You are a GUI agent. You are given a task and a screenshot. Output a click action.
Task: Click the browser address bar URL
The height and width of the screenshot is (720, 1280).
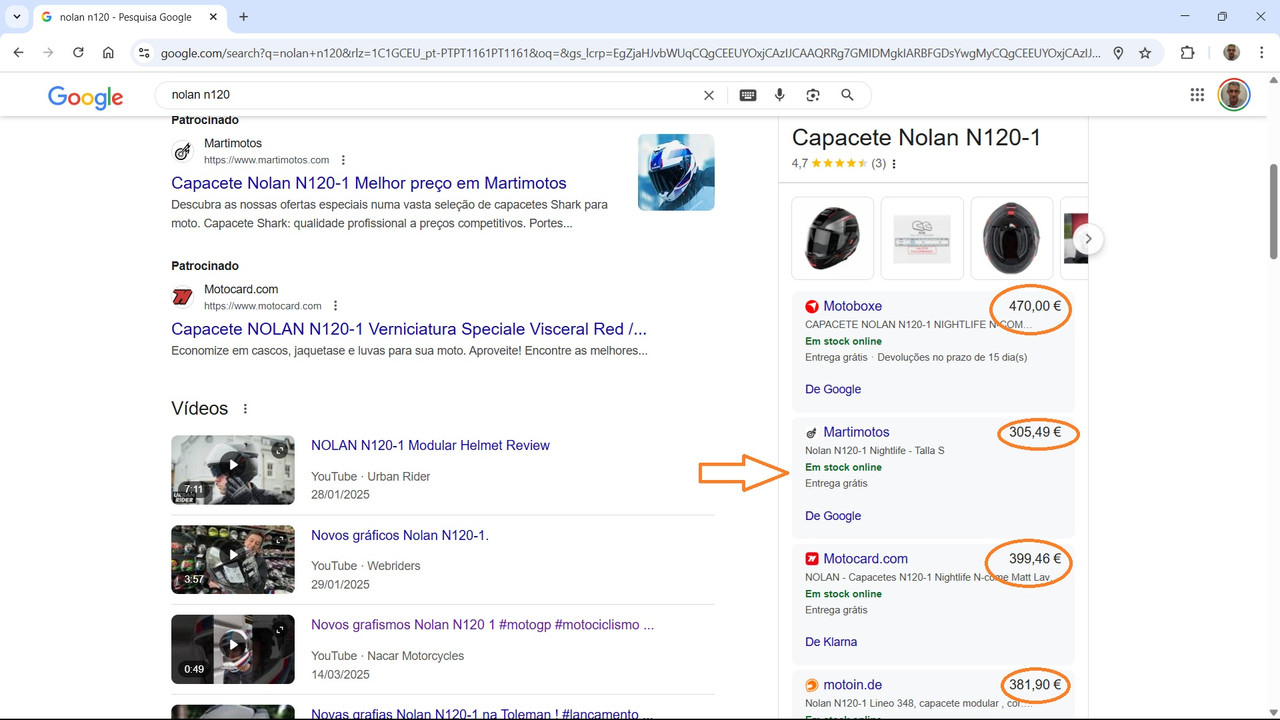[630, 53]
